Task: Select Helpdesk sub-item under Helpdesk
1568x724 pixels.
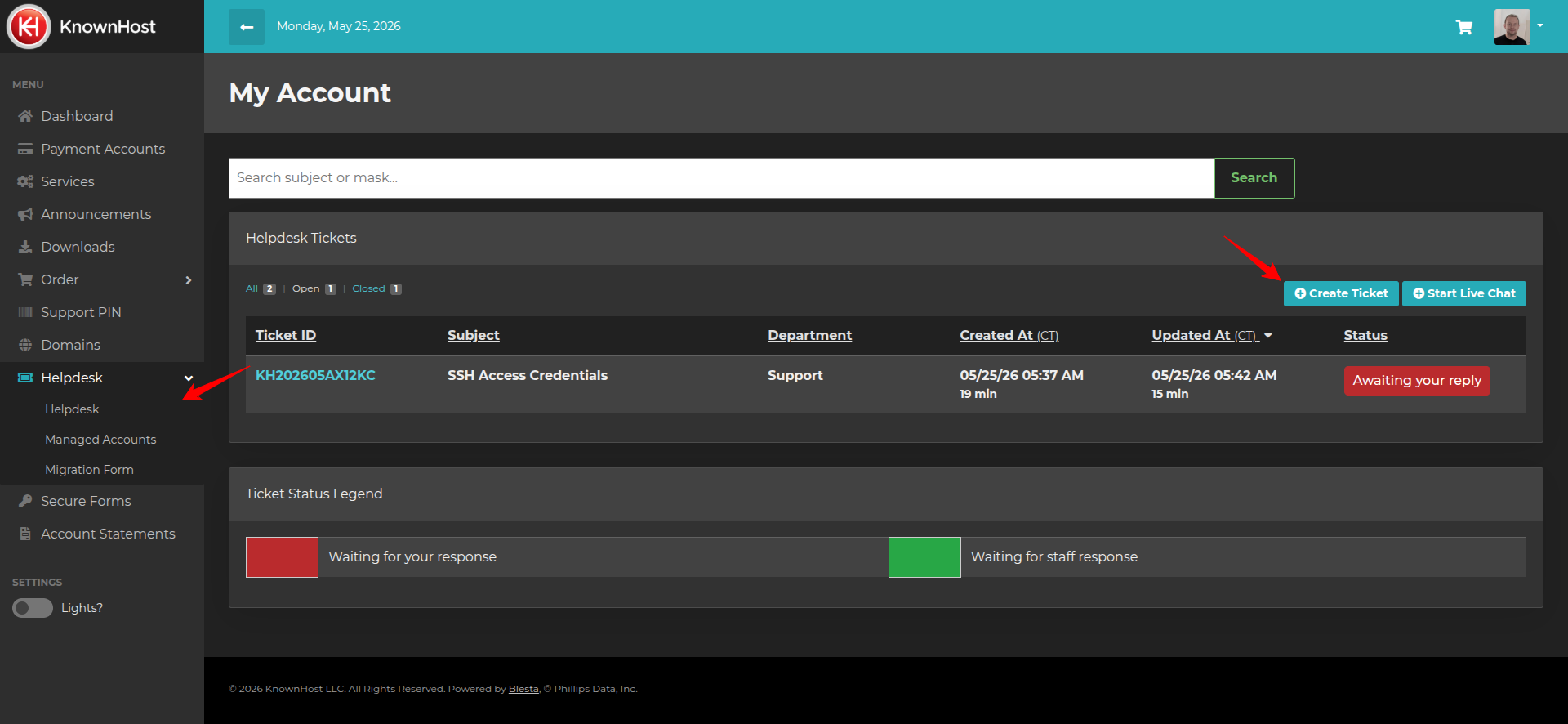Action: pyautogui.click(x=72, y=409)
